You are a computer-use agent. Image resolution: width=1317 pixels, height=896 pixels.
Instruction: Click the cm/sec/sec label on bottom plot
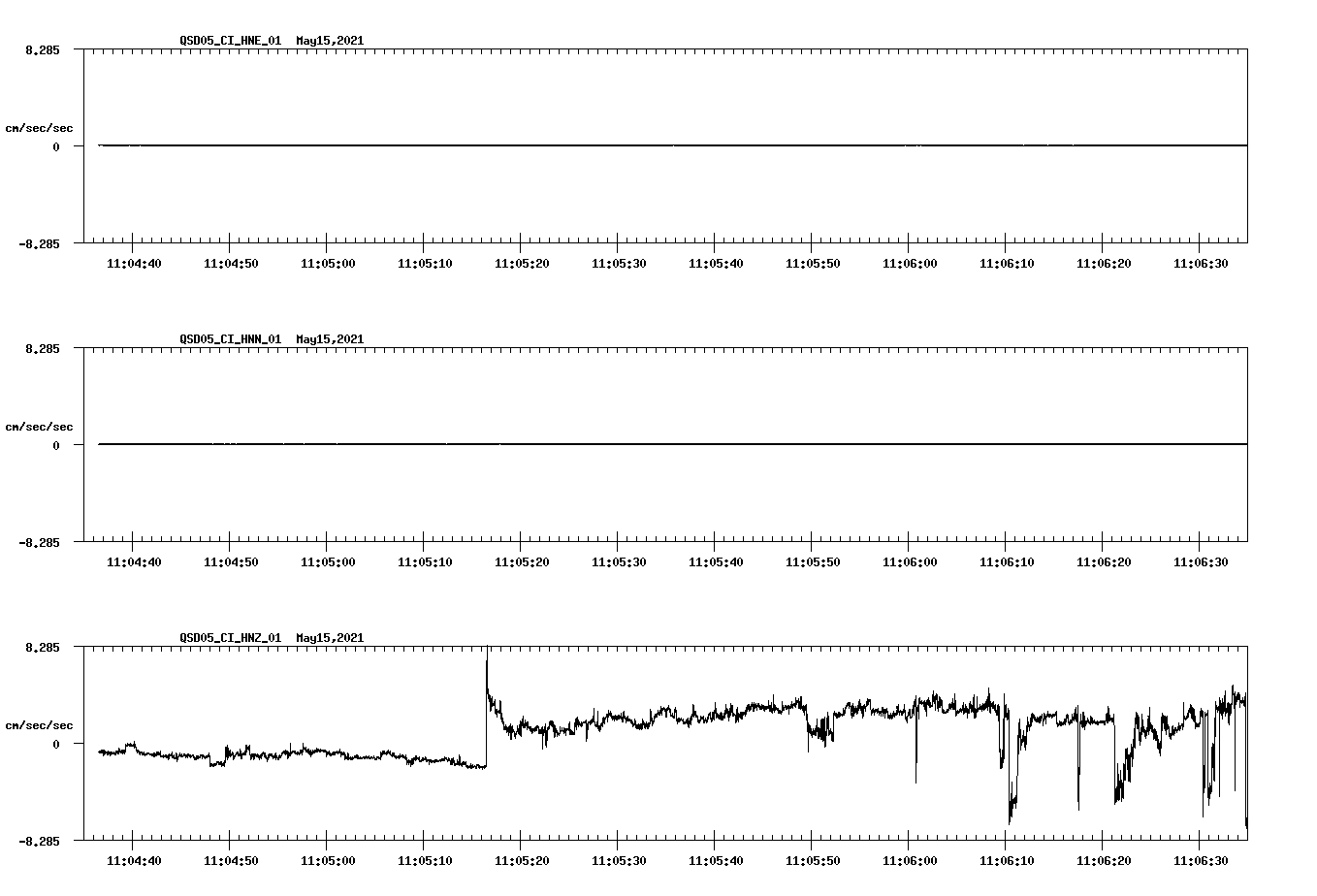(x=41, y=723)
